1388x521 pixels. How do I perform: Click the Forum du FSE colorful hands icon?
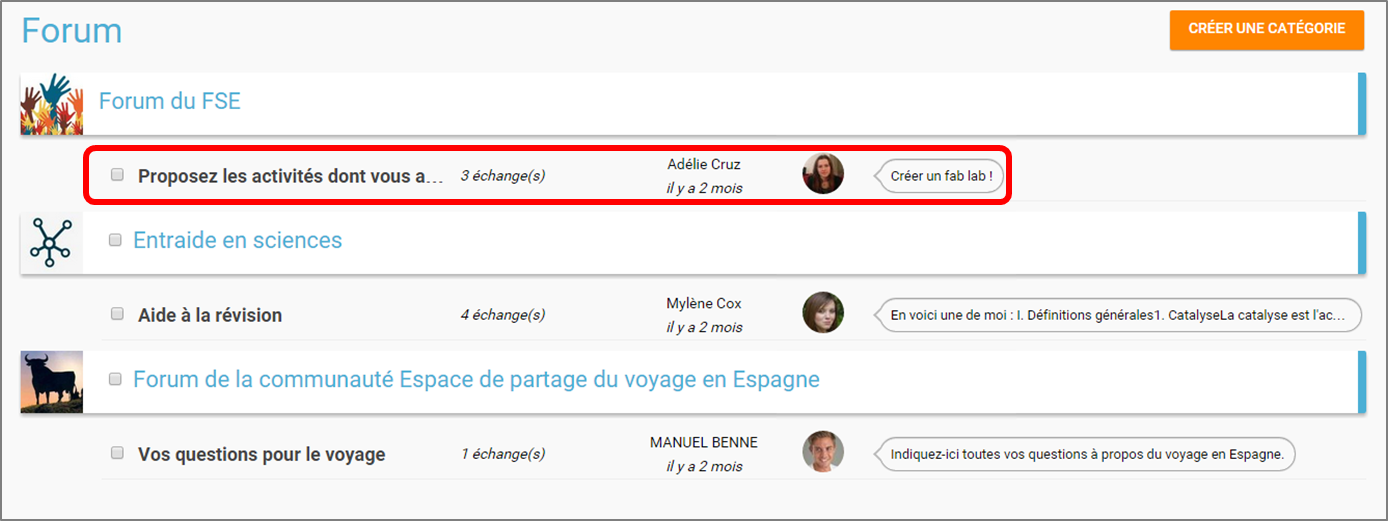pos(51,103)
